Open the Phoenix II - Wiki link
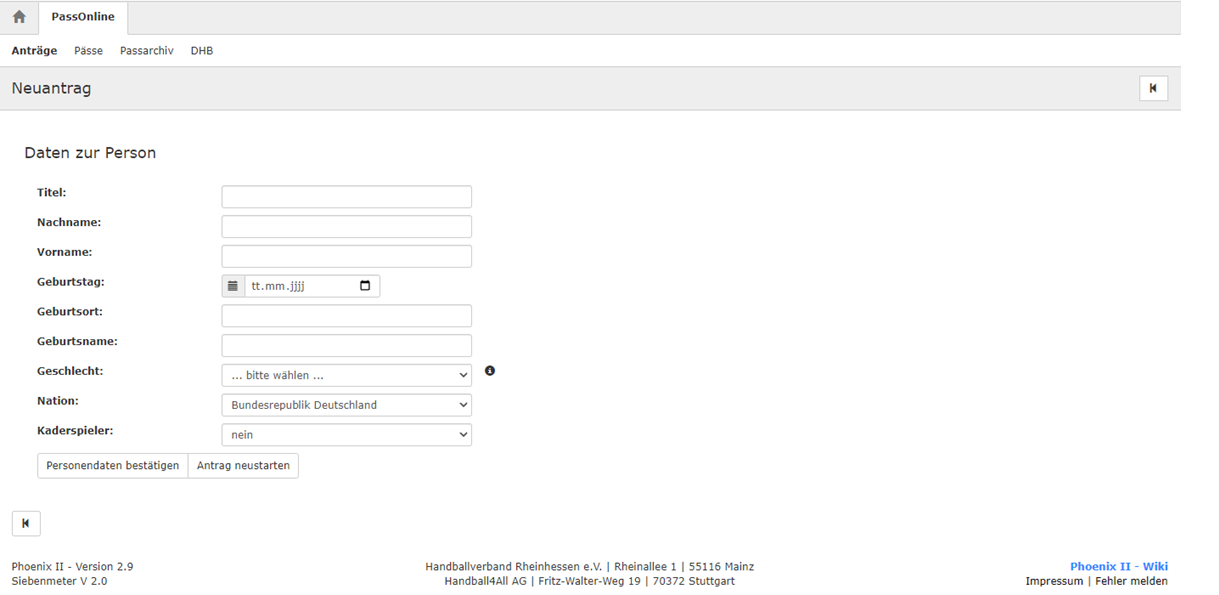1219x595 pixels. [1118, 567]
